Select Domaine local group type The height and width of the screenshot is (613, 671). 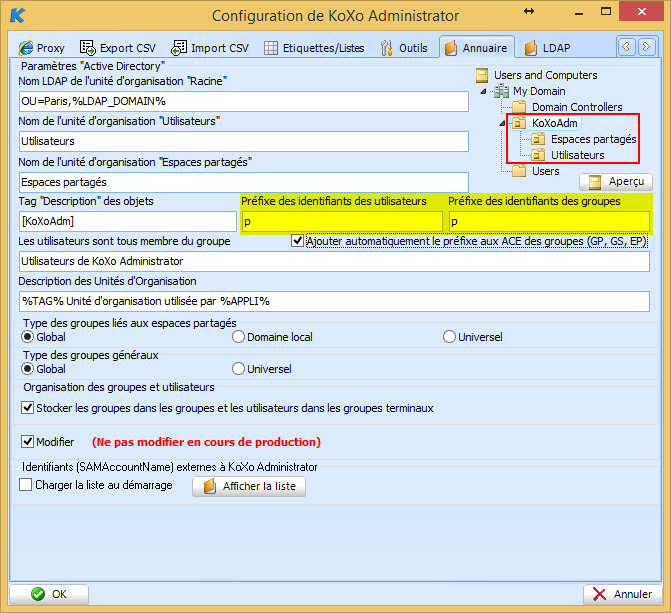(x=238, y=337)
